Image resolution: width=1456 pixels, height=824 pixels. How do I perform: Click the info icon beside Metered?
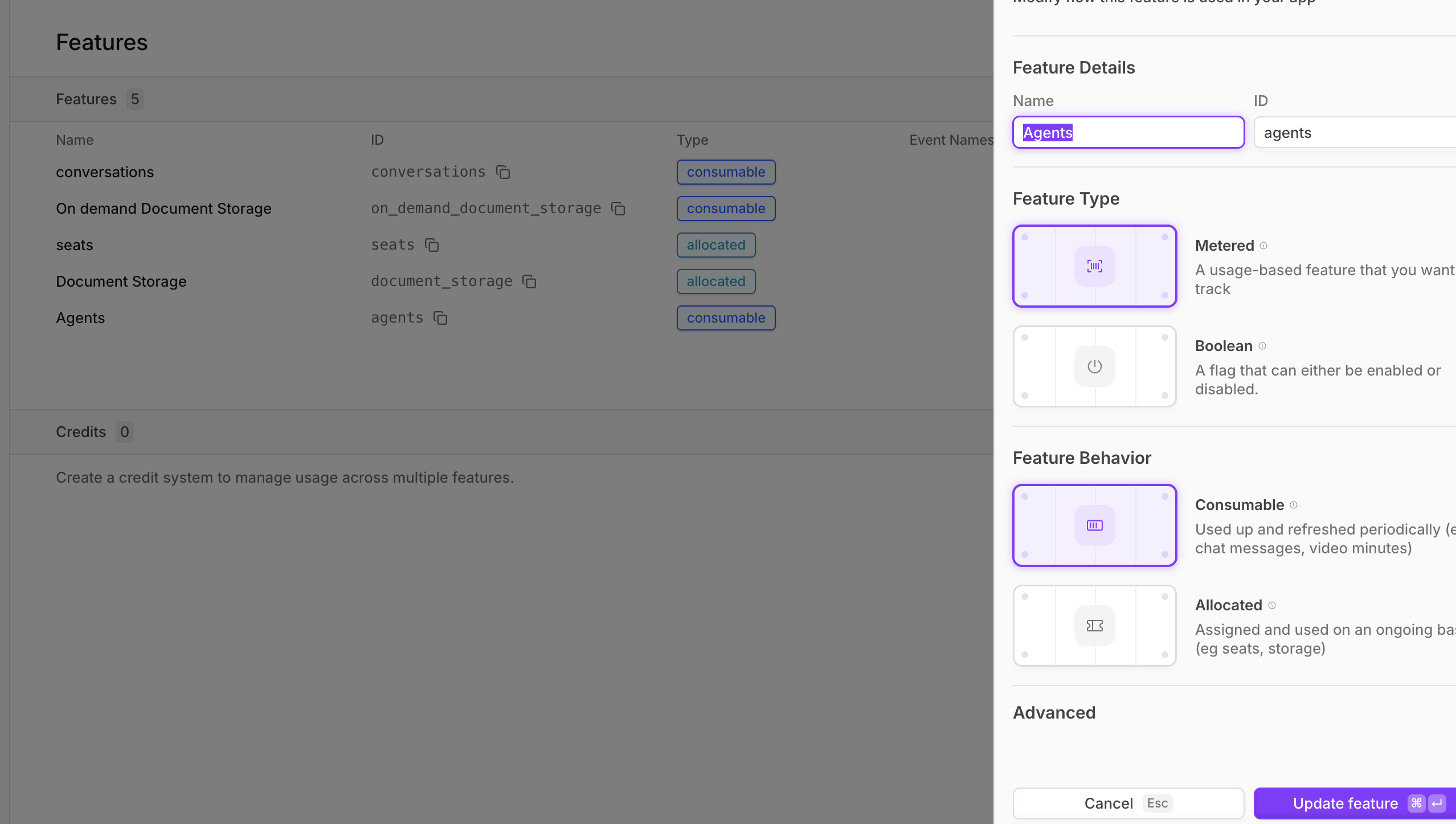click(x=1263, y=246)
